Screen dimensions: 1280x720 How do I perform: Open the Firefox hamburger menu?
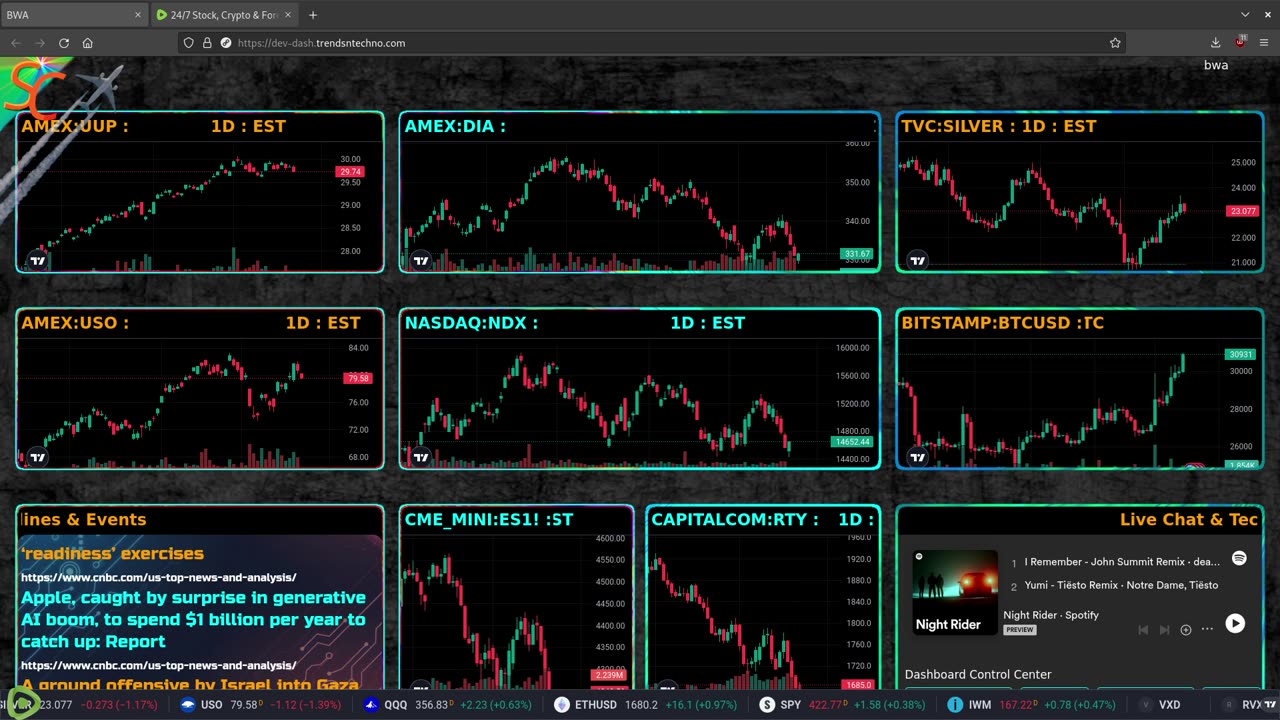[x=1264, y=43]
